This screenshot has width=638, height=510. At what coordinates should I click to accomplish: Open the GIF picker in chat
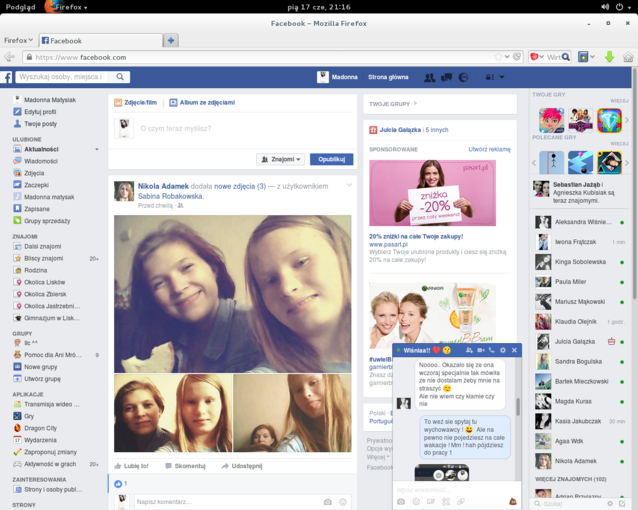pos(432,501)
